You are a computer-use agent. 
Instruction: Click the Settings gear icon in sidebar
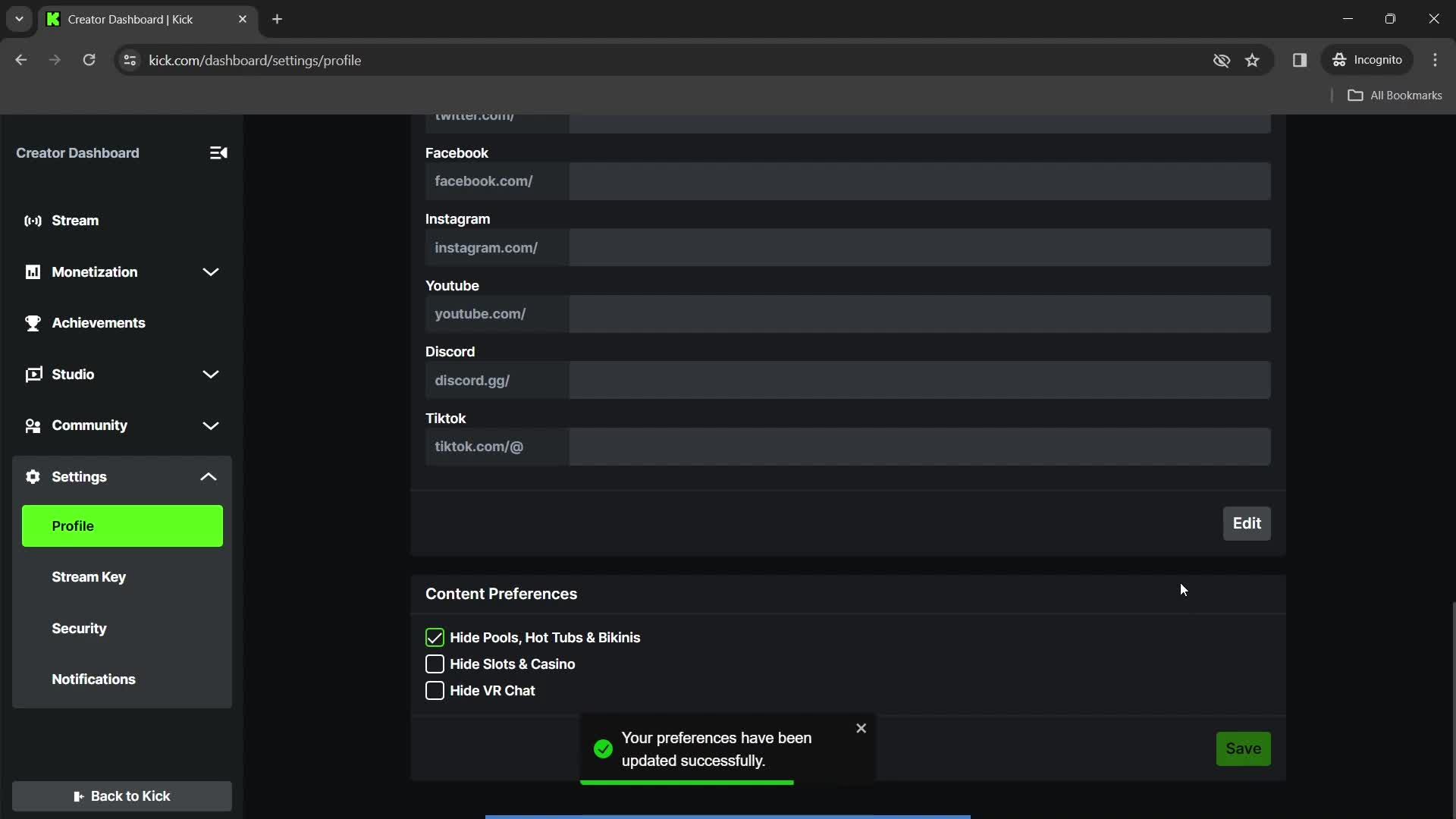tap(32, 476)
